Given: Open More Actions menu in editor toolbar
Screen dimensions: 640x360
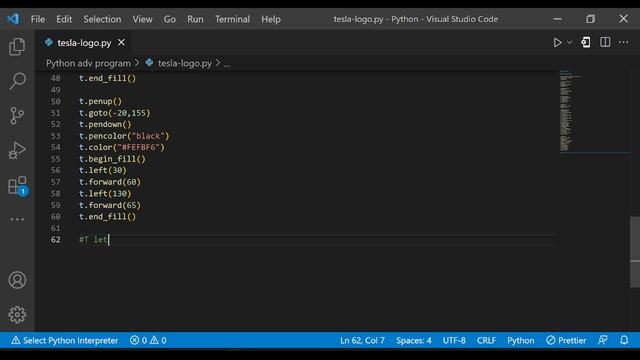Looking at the screenshot, I should [x=624, y=42].
